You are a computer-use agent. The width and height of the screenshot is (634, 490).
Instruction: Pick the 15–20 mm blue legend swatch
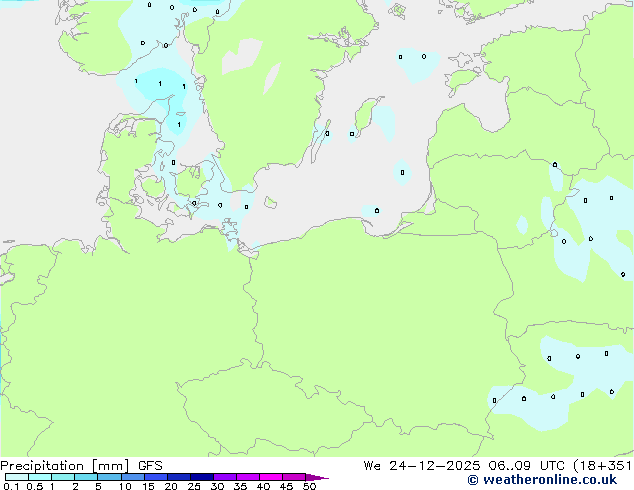coord(155,477)
